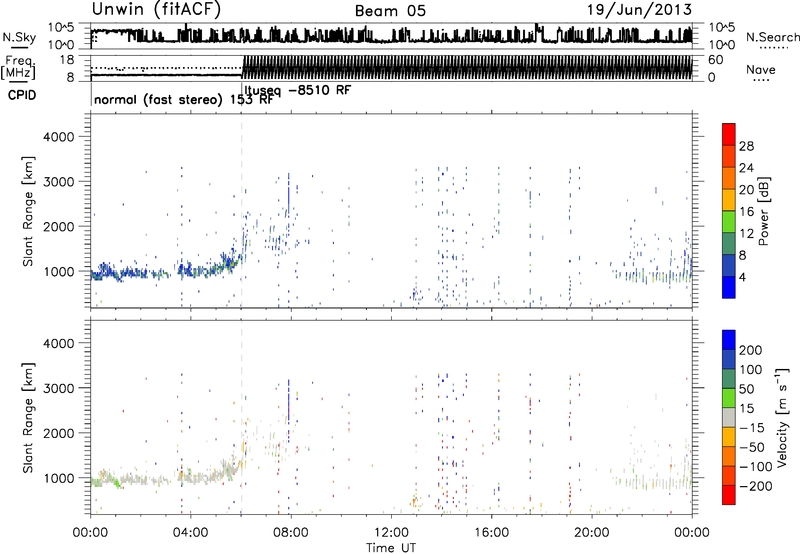Click the '4' power colorbar tick
The image size is (800, 554).
click(x=742, y=277)
